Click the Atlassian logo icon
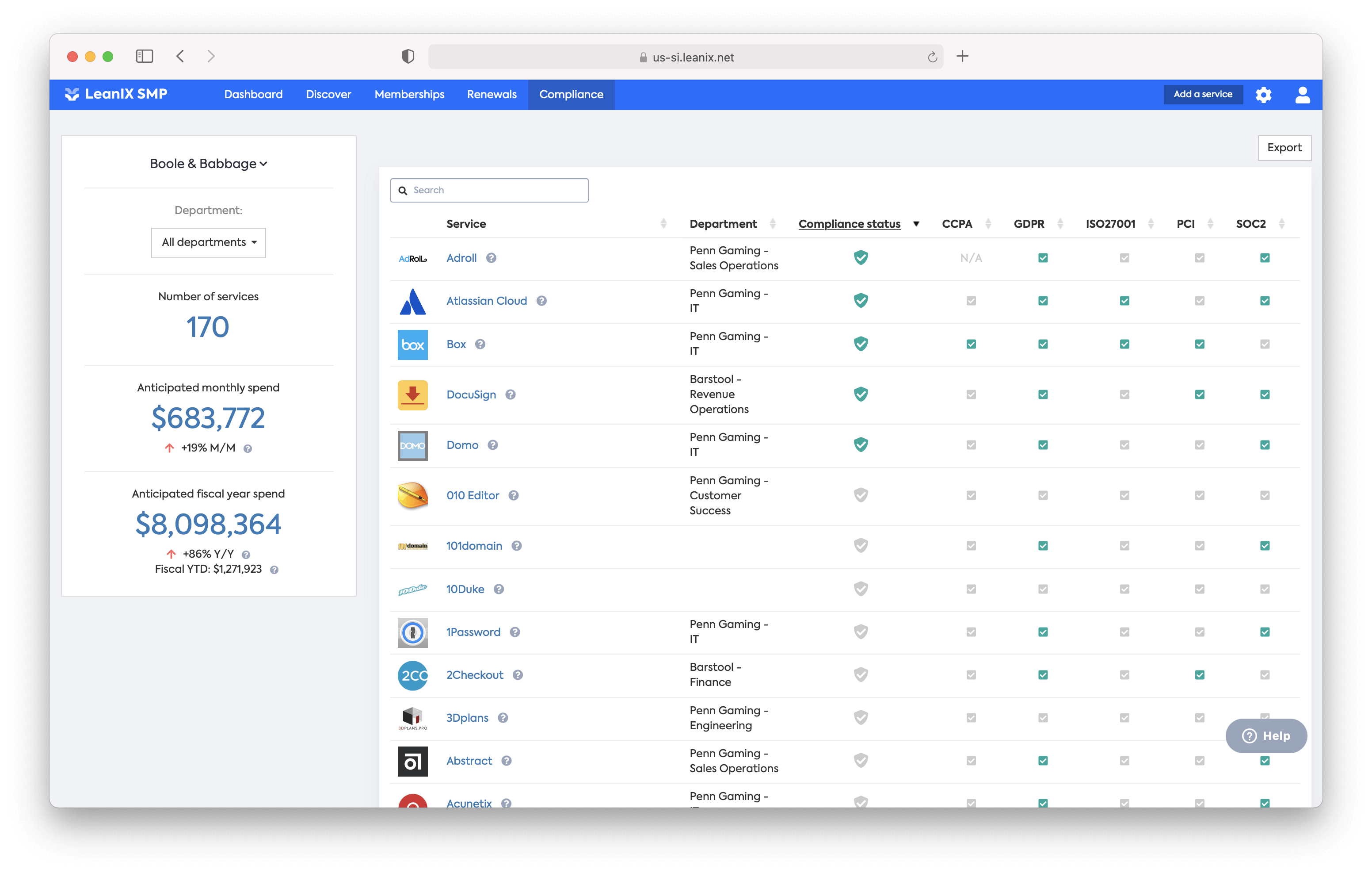Image resolution: width=1372 pixels, height=873 pixels. (x=412, y=301)
